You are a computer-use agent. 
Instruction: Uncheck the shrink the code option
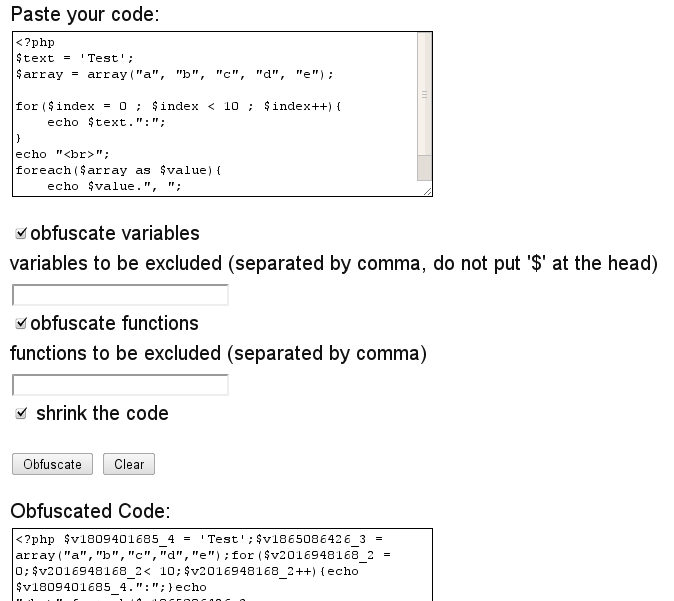[21, 413]
